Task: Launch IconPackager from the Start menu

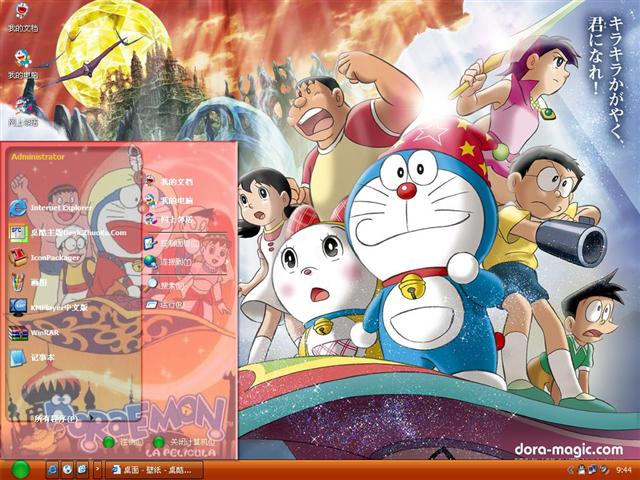Action: coord(45,258)
